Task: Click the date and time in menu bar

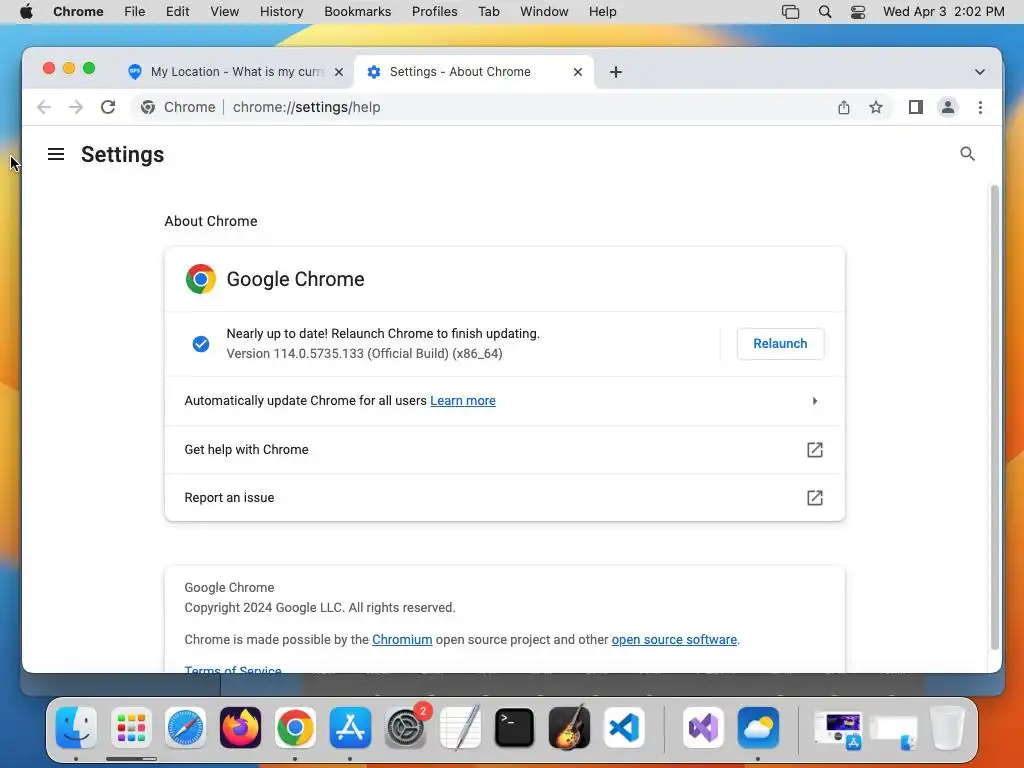Action: (x=944, y=12)
